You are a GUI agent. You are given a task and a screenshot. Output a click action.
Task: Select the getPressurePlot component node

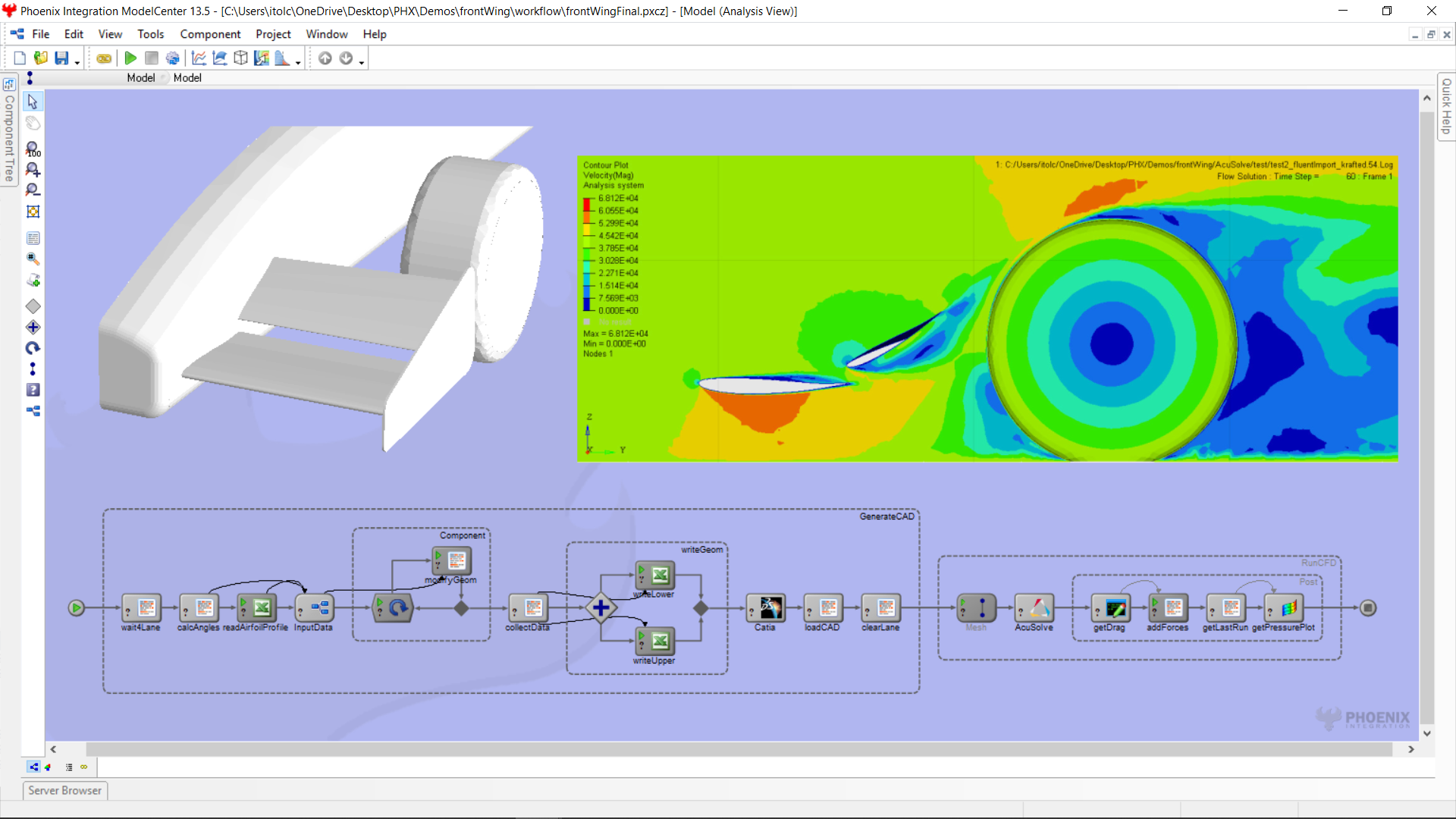tap(1284, 607)
